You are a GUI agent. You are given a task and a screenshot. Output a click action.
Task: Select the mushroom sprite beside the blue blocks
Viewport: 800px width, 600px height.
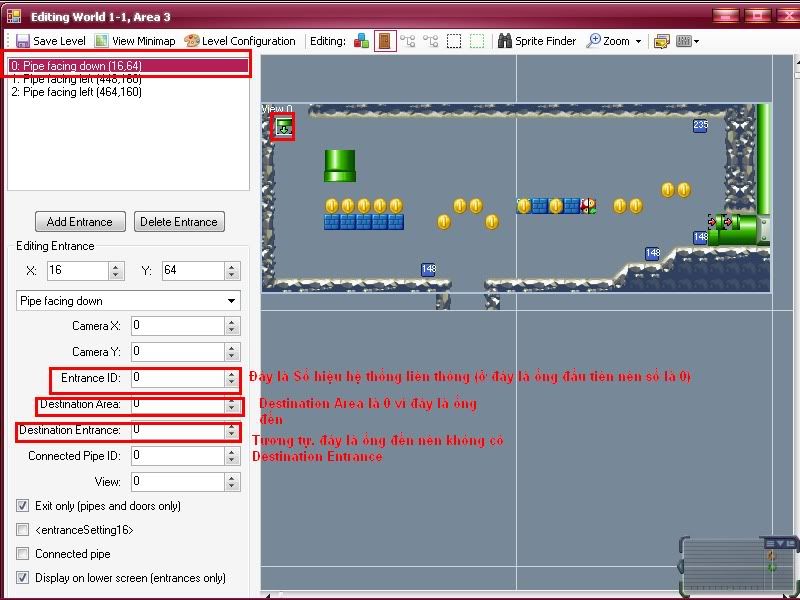[x=588, y=206]
